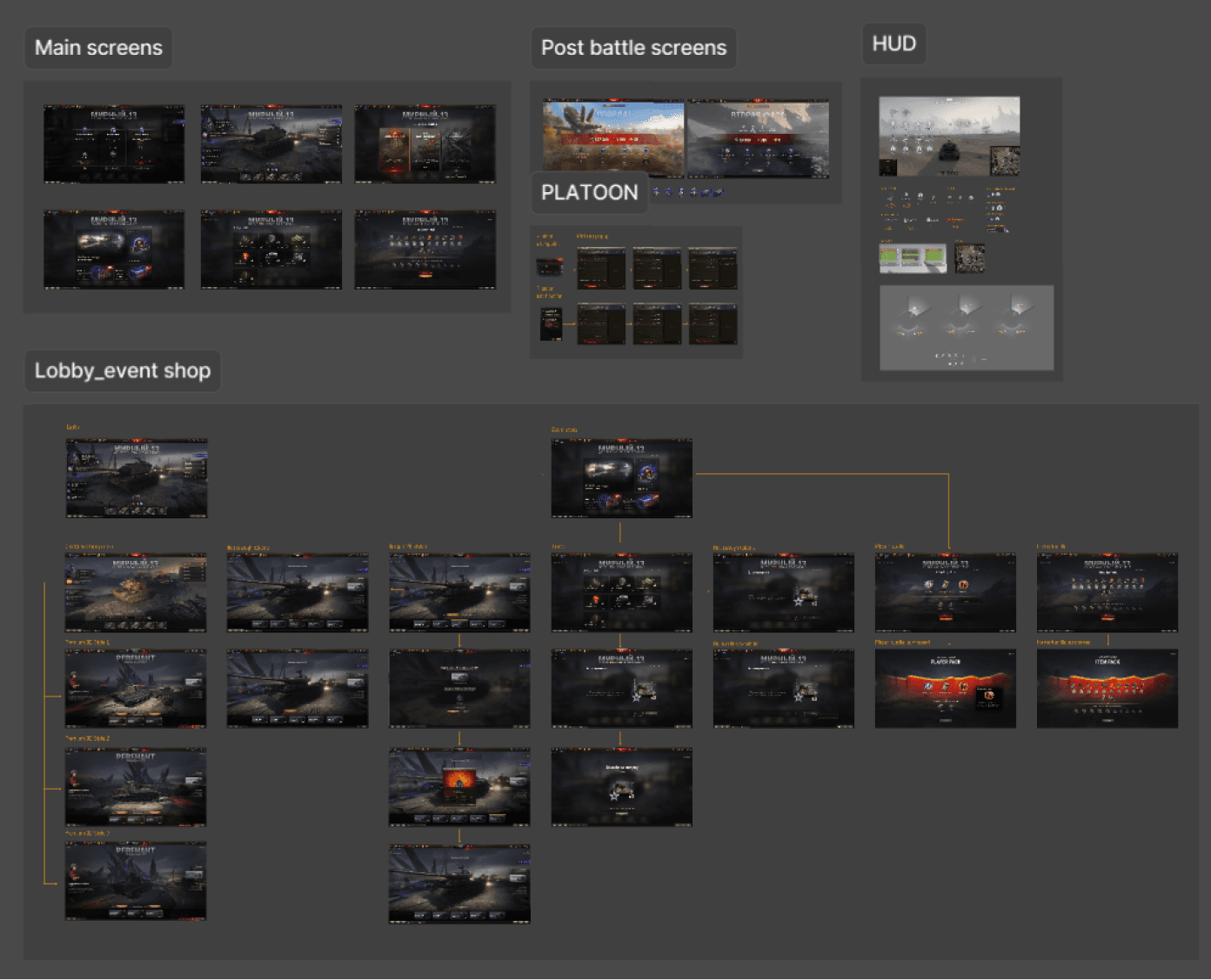Select the HUD section label
The image size is (1211, 980).
point(893,43)
